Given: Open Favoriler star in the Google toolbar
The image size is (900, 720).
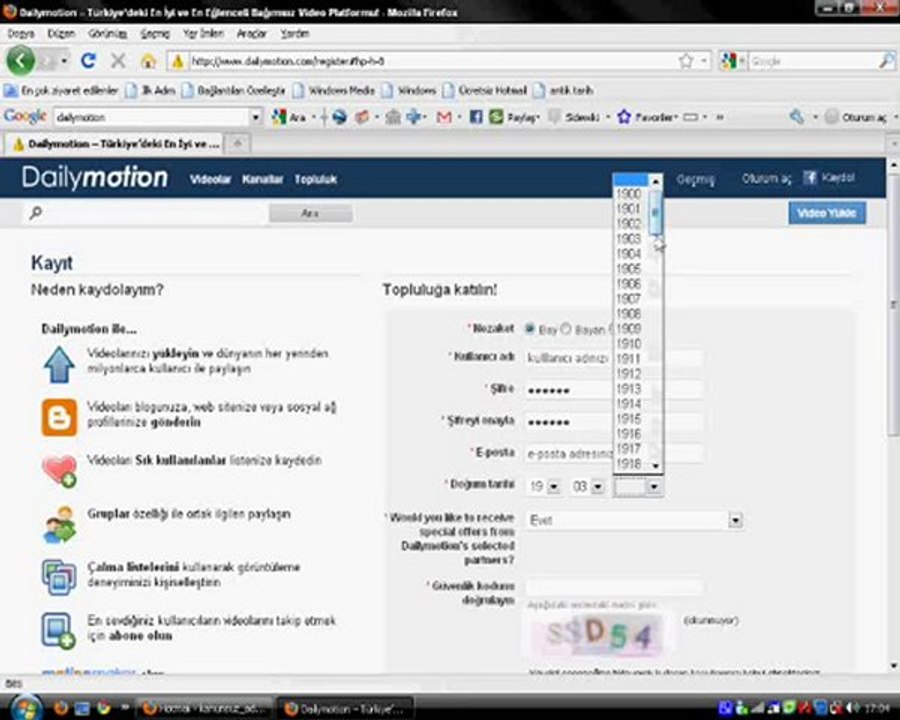Looking at the screenshot, I should coord(623,117).
